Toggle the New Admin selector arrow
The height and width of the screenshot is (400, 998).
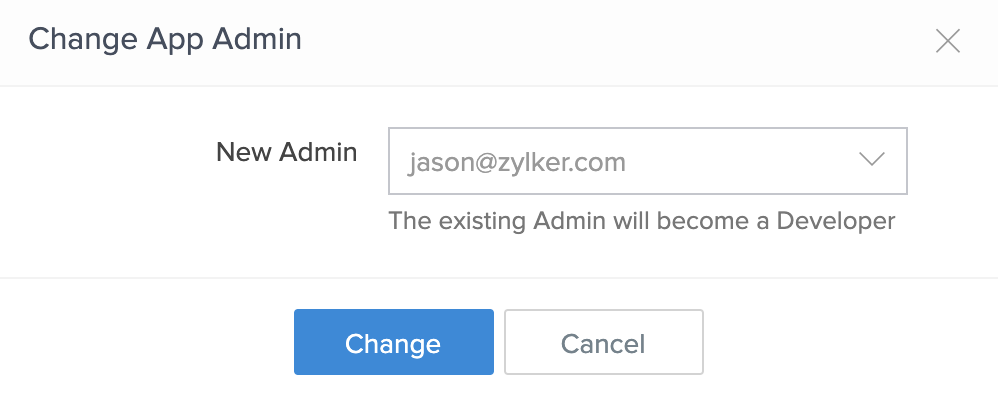872,160
